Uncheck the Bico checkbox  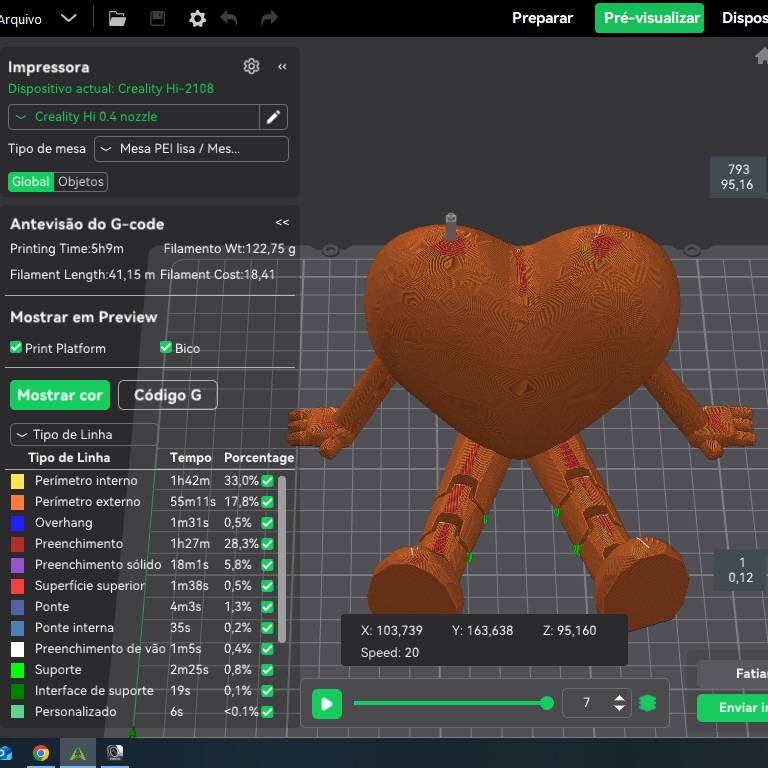click(x=166, y=347)
